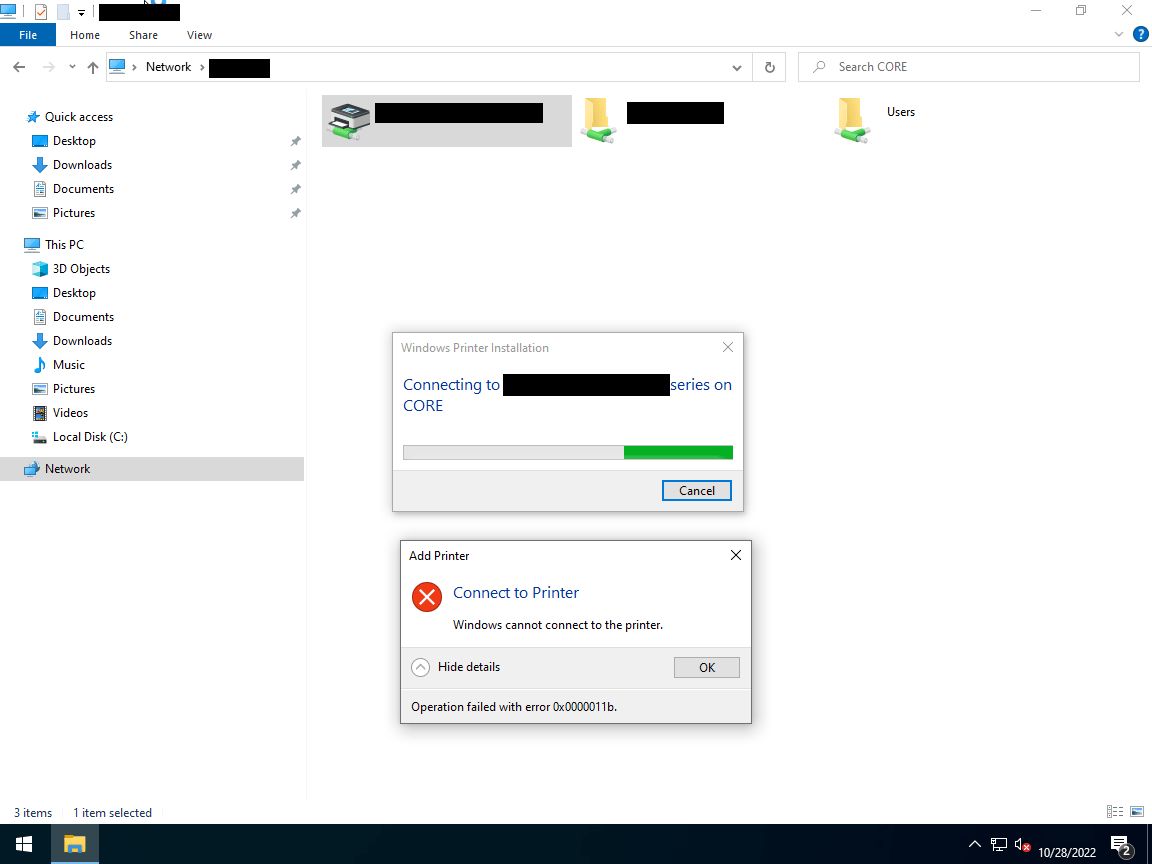
Task: Open Videos folder under This PC
Action: pos(70,413)
